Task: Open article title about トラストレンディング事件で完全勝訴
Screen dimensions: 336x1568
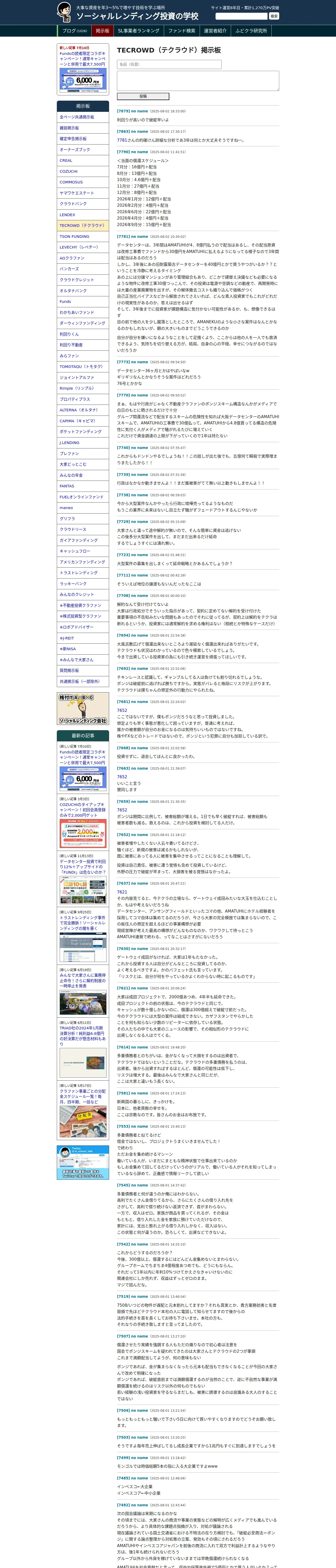Action: coord(82,923)
